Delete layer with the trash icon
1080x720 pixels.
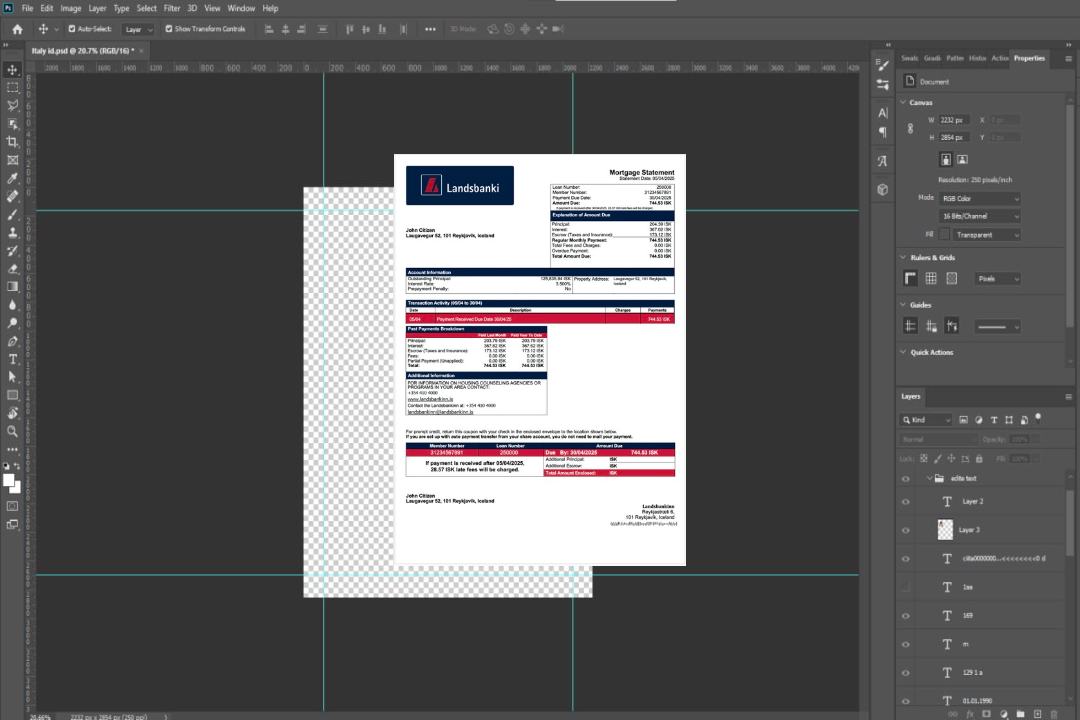pos(1054,714)
